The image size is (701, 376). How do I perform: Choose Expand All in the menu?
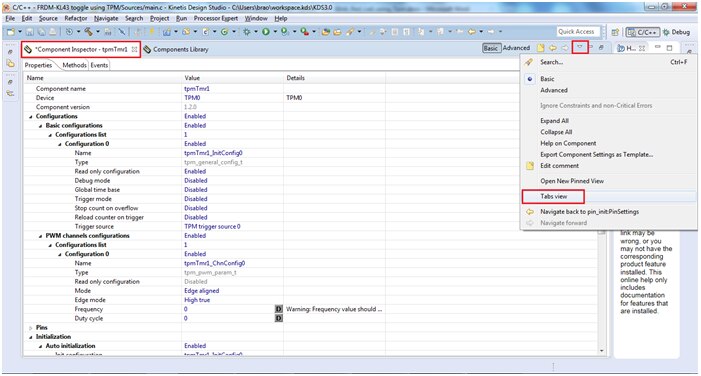click(x=554, y=121)
